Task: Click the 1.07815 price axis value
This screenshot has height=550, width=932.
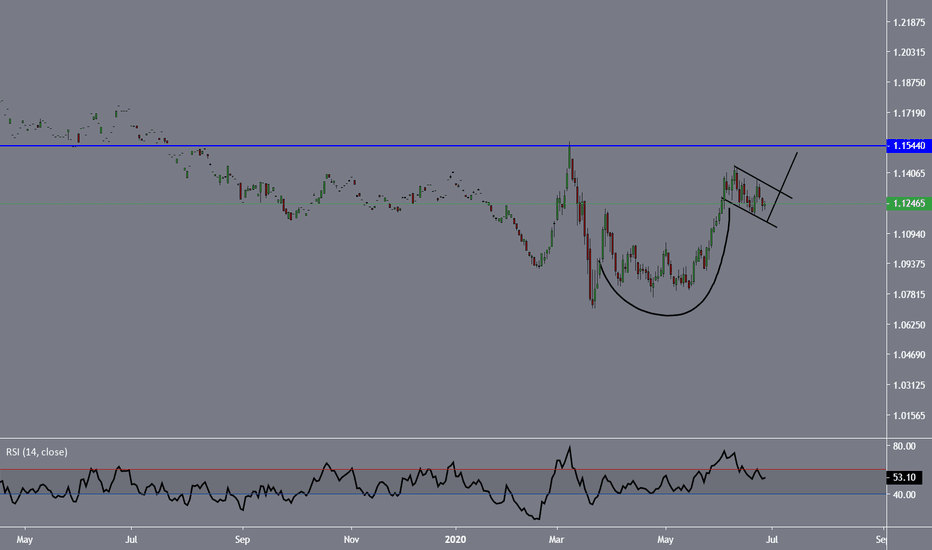Action: 909,294
